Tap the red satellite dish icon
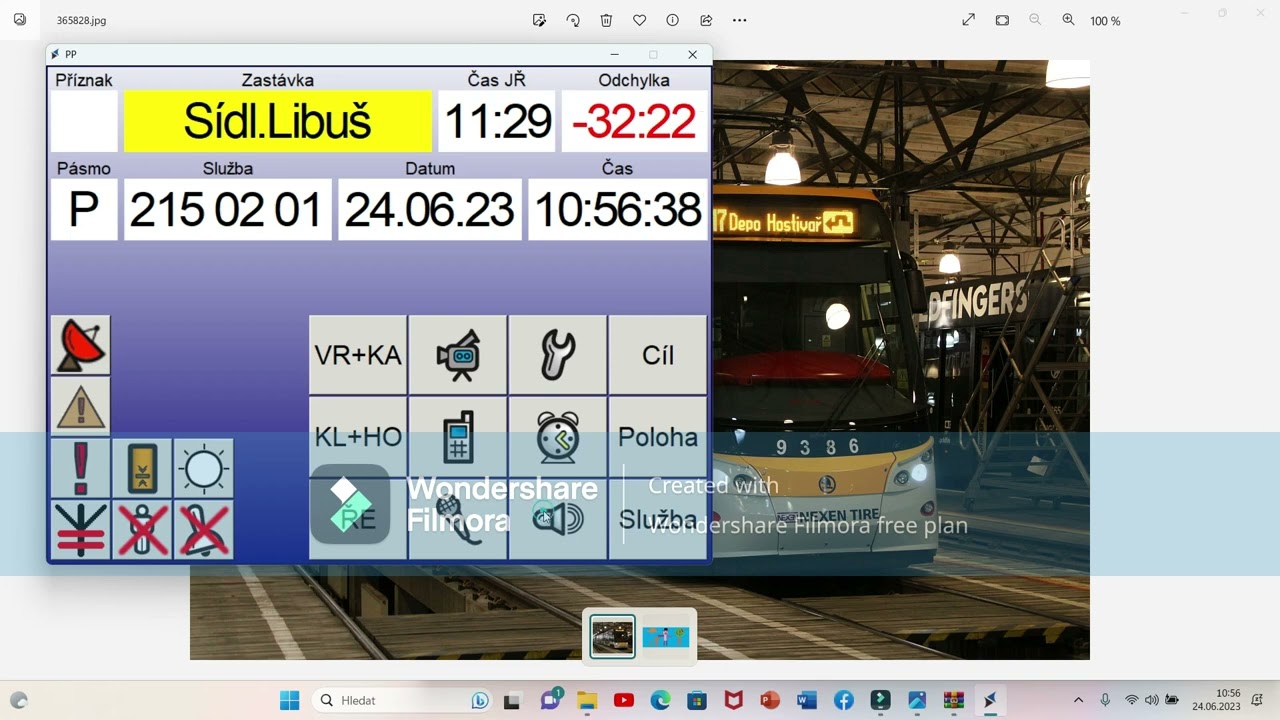Image resolution: width=1280 pixels, height=720 pixels. 81,346
